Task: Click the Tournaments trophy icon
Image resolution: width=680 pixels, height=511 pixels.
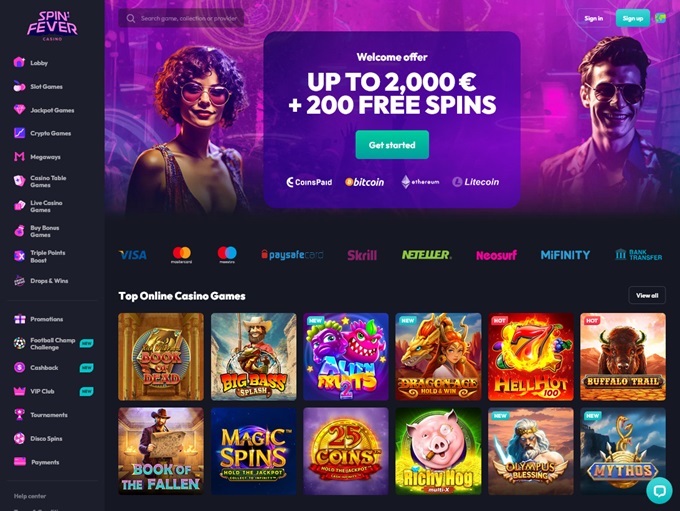Action: coord(20,415)
